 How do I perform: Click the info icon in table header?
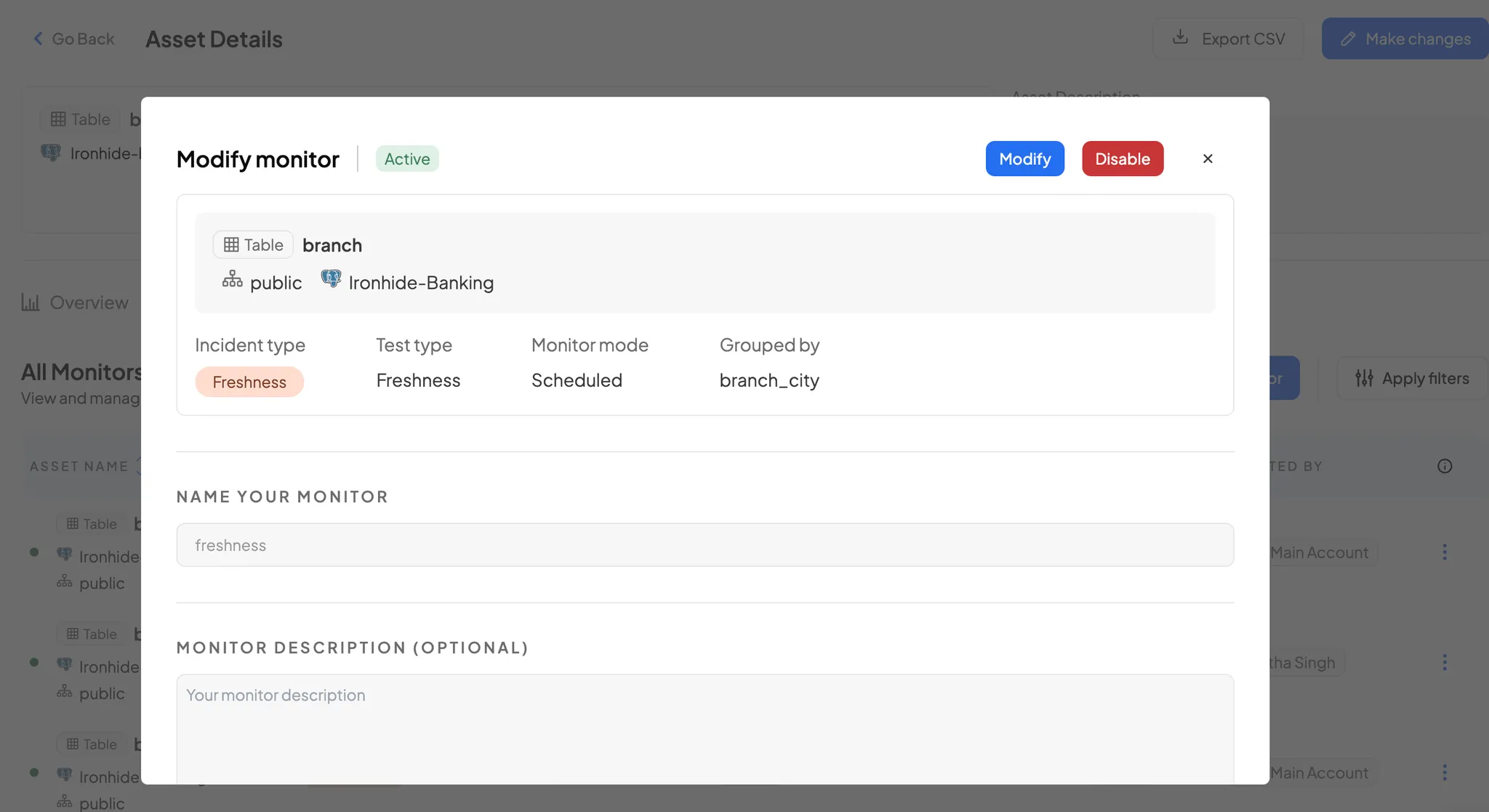point(1445,467)
